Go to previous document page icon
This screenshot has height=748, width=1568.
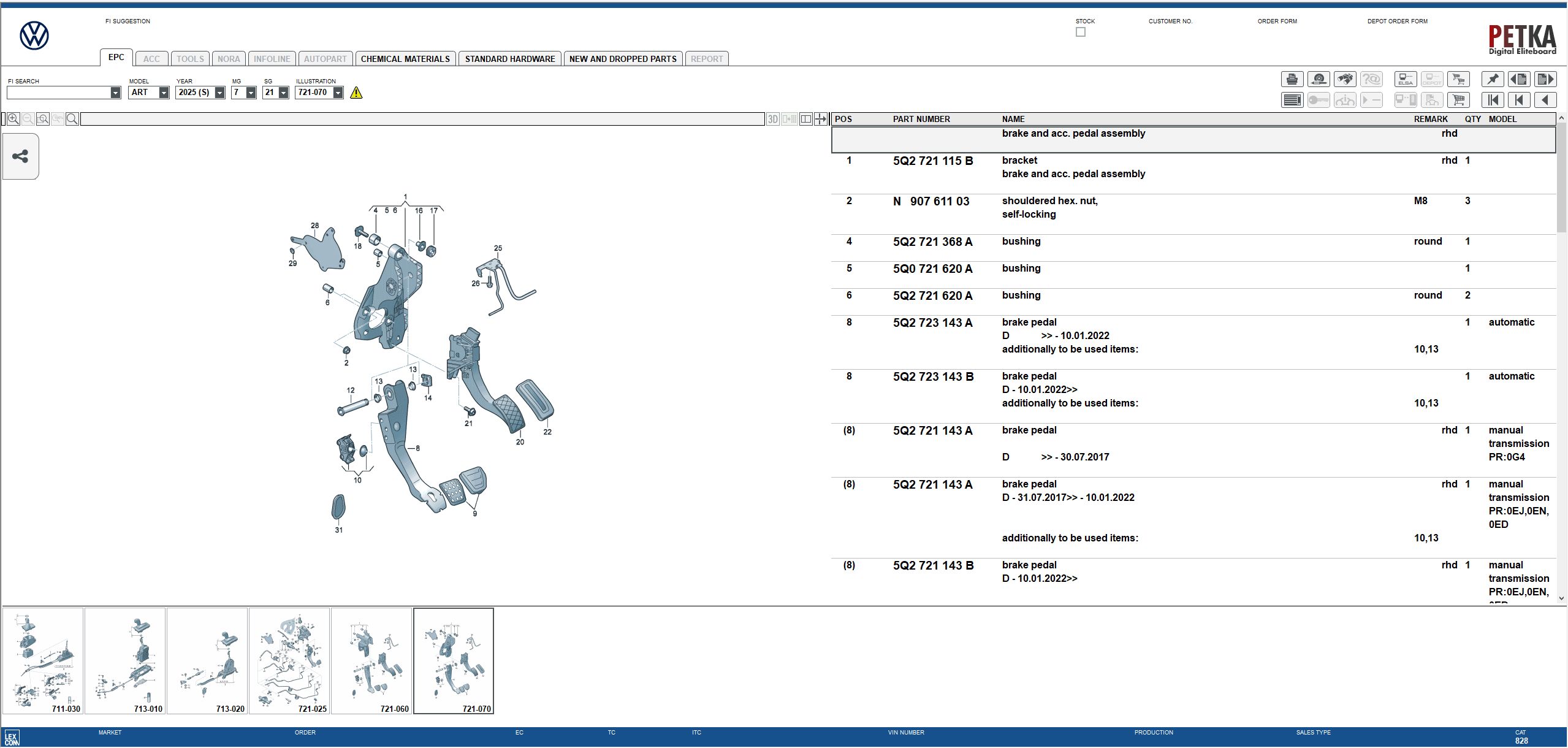click(1519, 79)
